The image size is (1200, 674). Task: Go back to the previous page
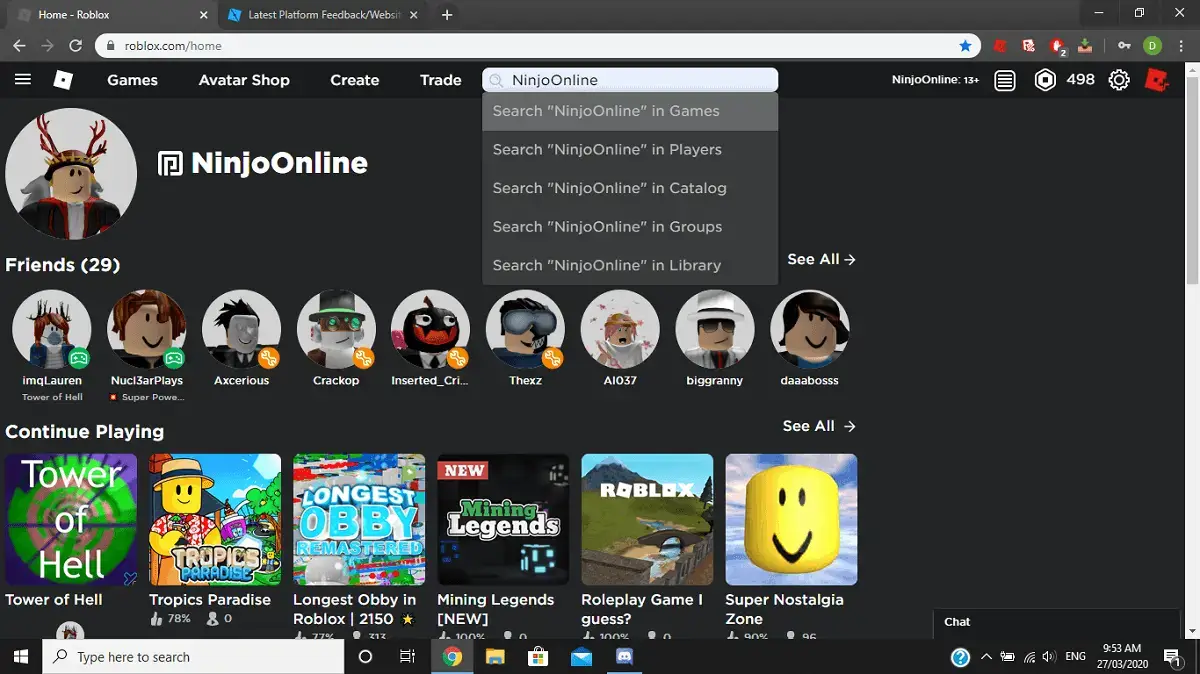[x=19, y=45]
